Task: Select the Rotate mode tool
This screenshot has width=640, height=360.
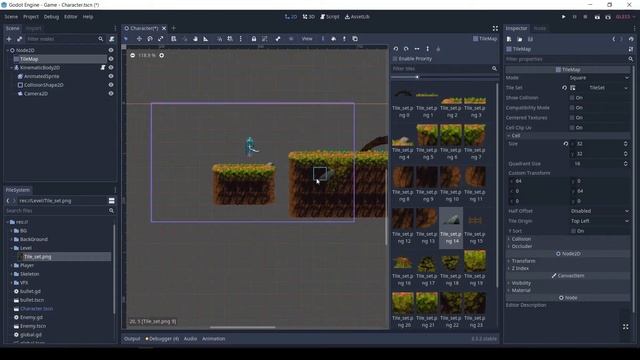Action: 150,39
